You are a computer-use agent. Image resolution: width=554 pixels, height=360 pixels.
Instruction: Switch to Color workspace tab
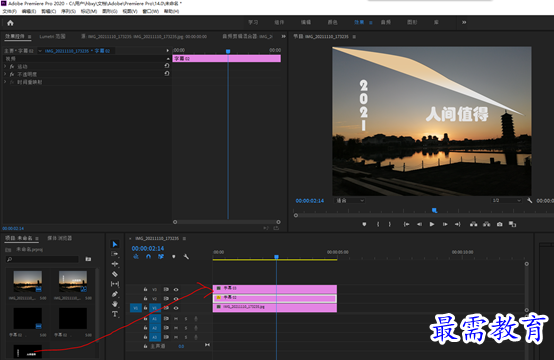coord(332,22)
